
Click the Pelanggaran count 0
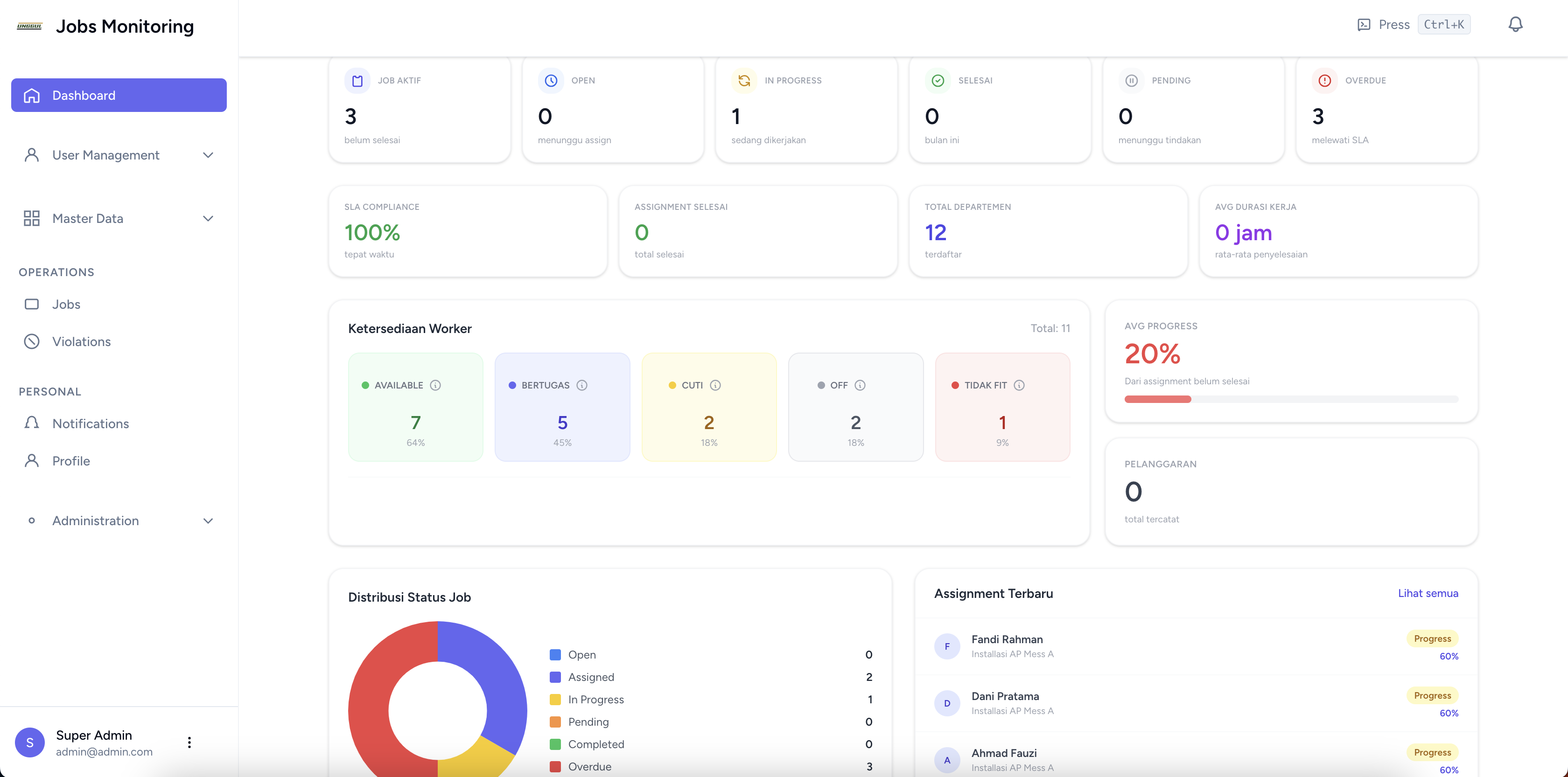coord(1134,492)
